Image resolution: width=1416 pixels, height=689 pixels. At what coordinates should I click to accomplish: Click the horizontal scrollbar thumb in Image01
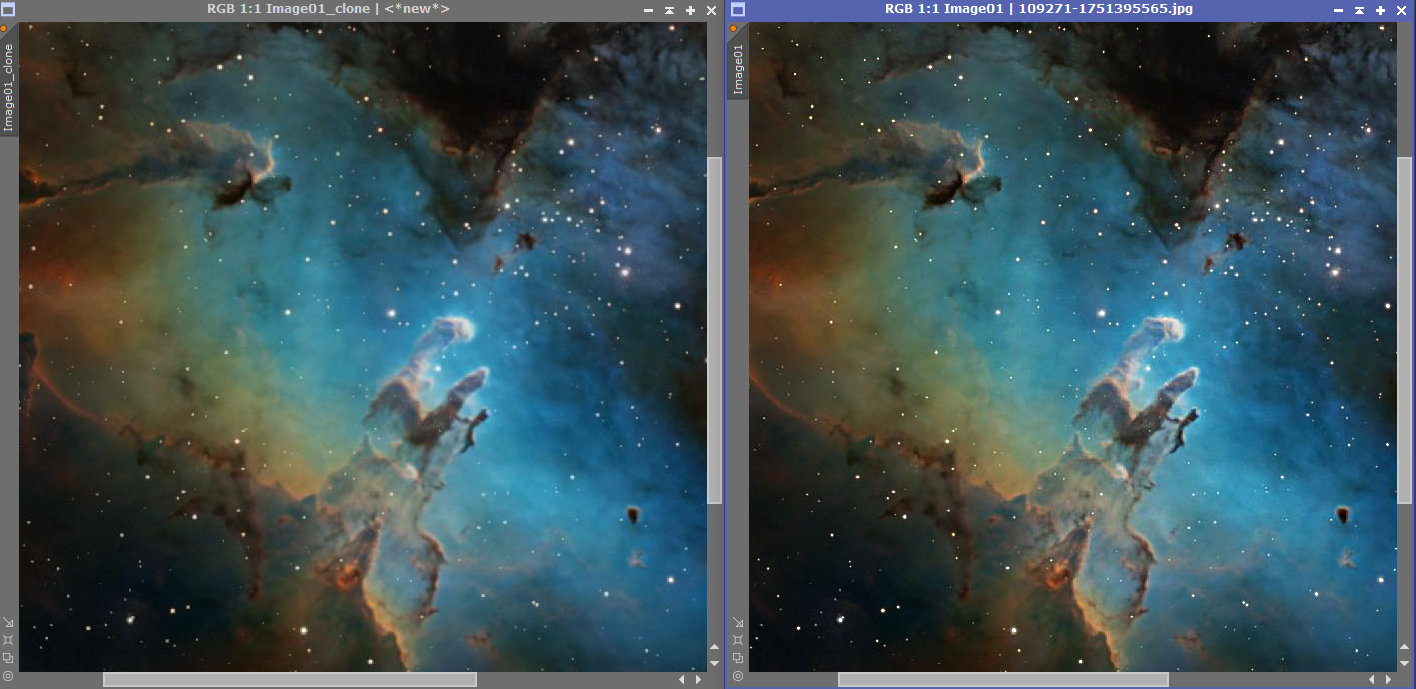(x=1003, y=680)
